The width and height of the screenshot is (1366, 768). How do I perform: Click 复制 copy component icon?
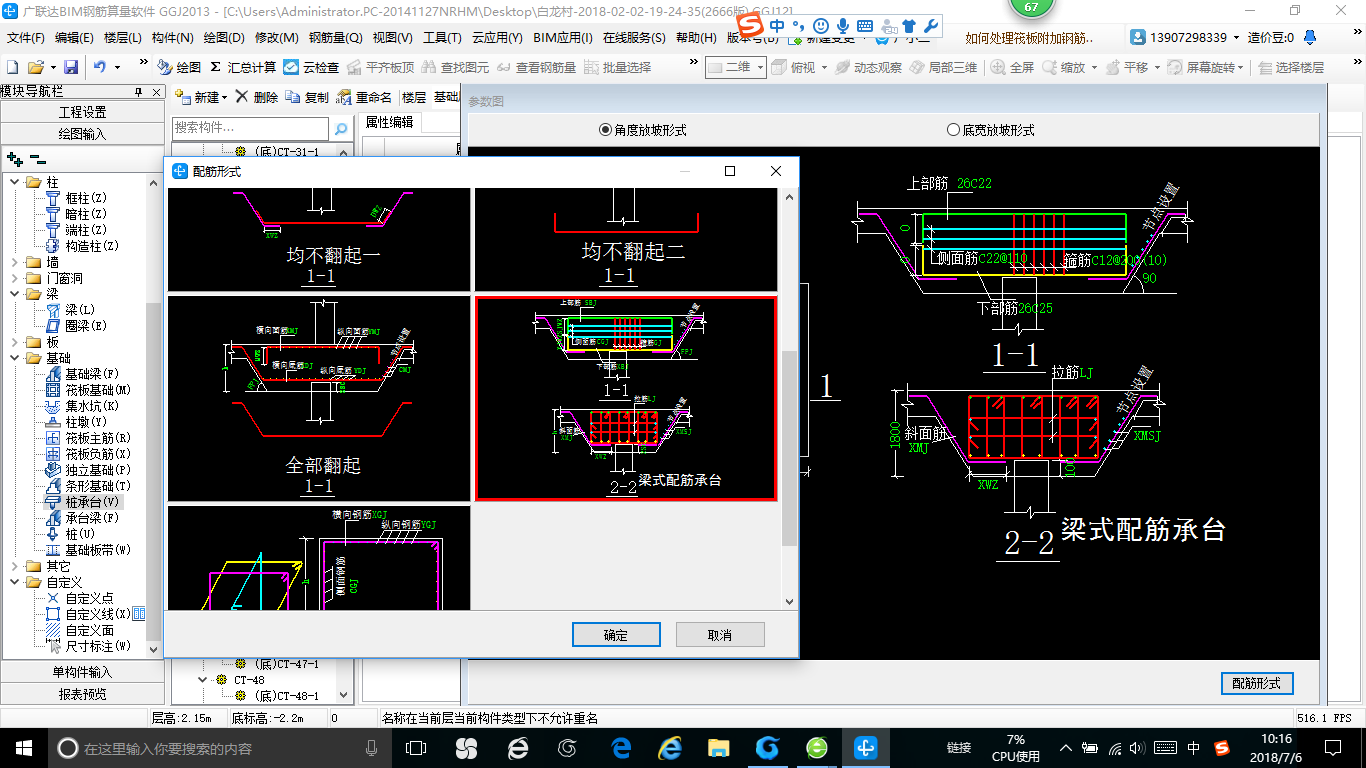point(307,97)
